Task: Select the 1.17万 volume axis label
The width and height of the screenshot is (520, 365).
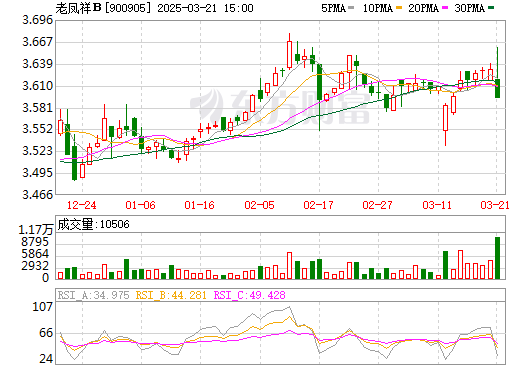Action: (x=36, y=230)
